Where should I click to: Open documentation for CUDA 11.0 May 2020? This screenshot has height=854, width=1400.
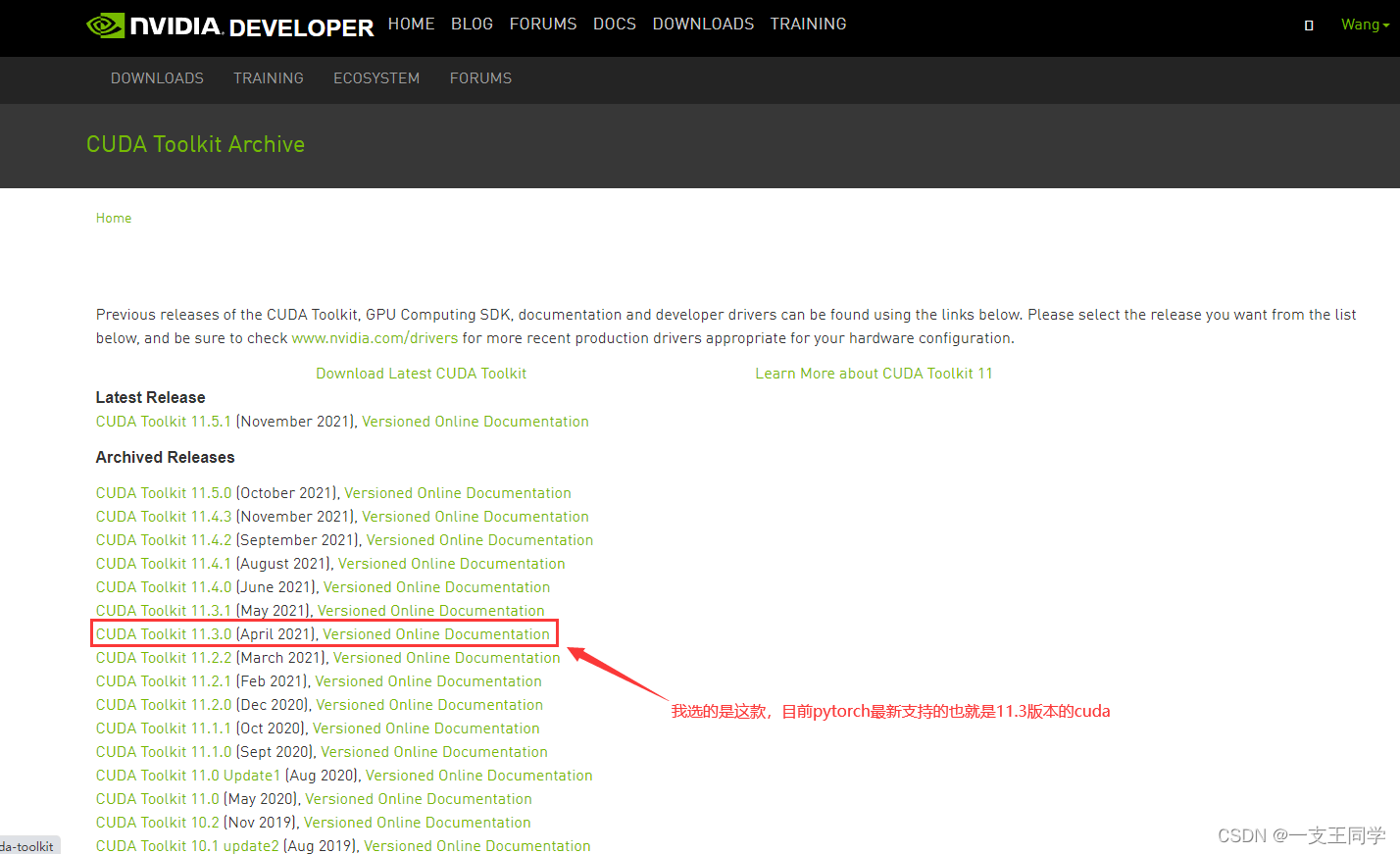pos(419,799)
